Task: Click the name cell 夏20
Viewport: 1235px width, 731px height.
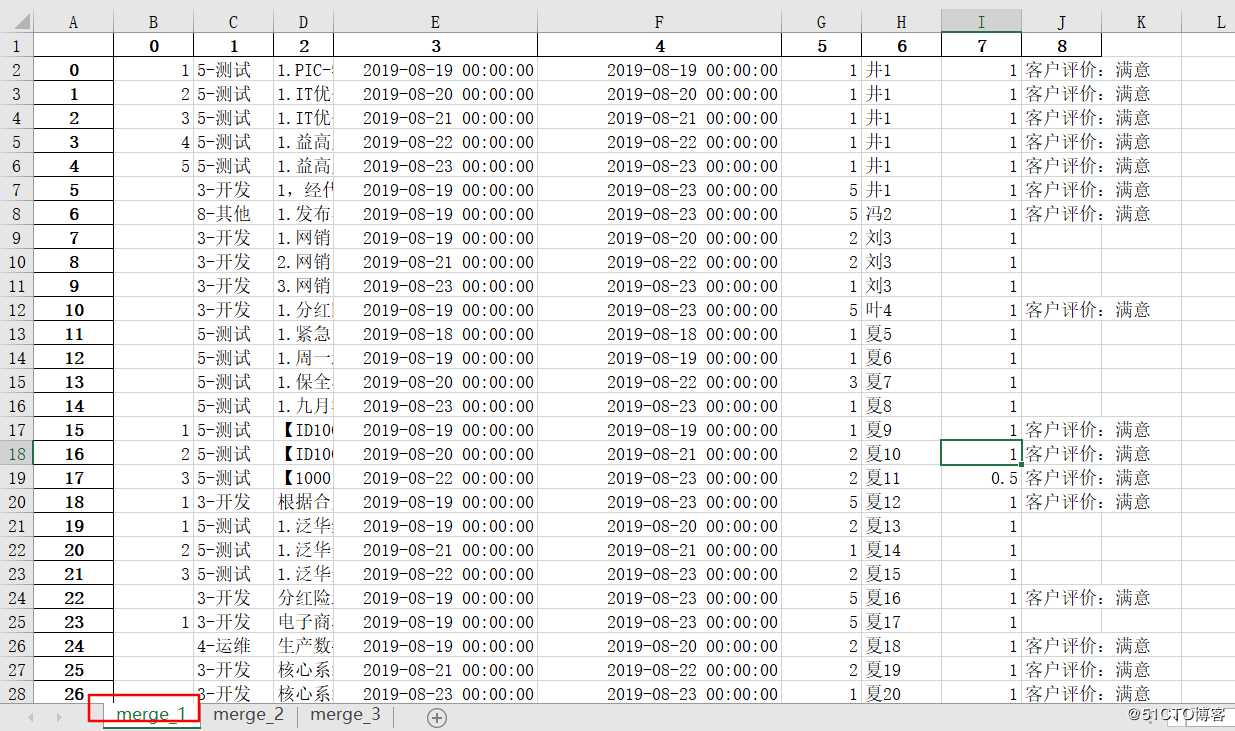Action: coord(902,693)
